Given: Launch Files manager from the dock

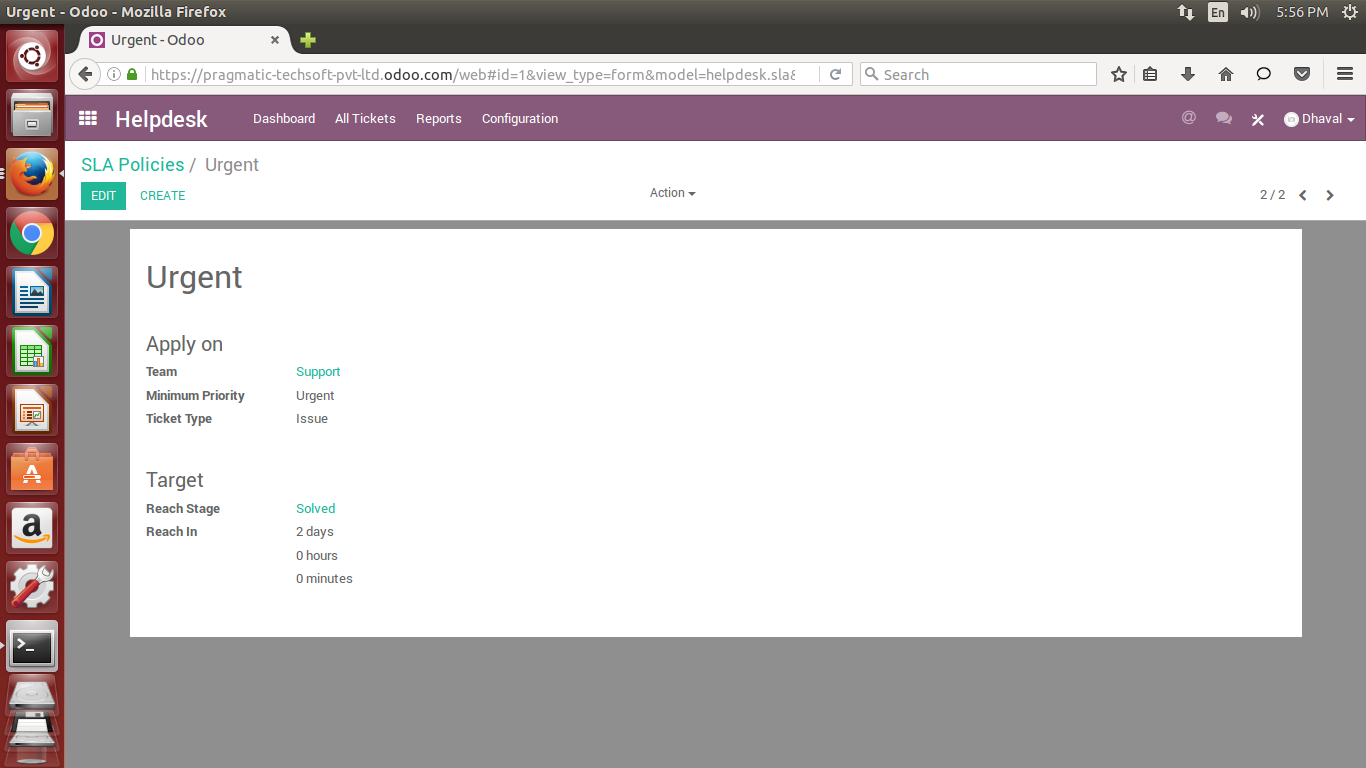Looking at the screenshot, I should (x=32, y=114).
